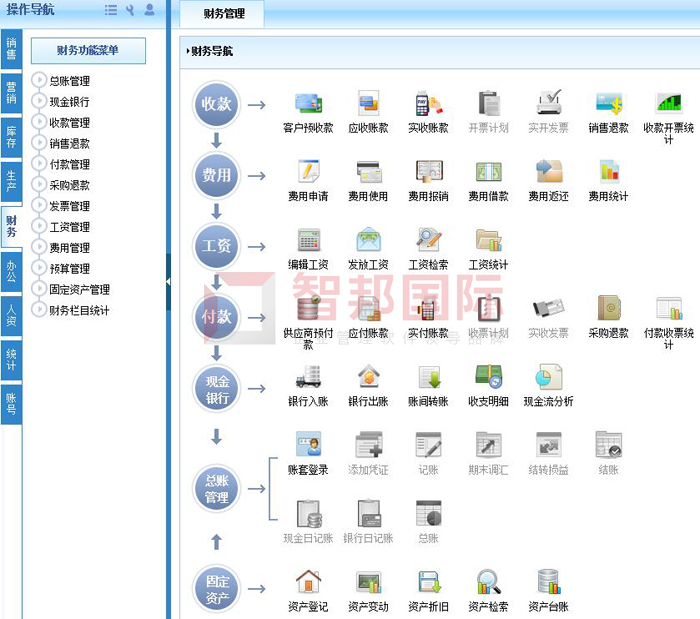Click the 收款 round workflow button
Screen dimensions: 700x619
point(217,105)
